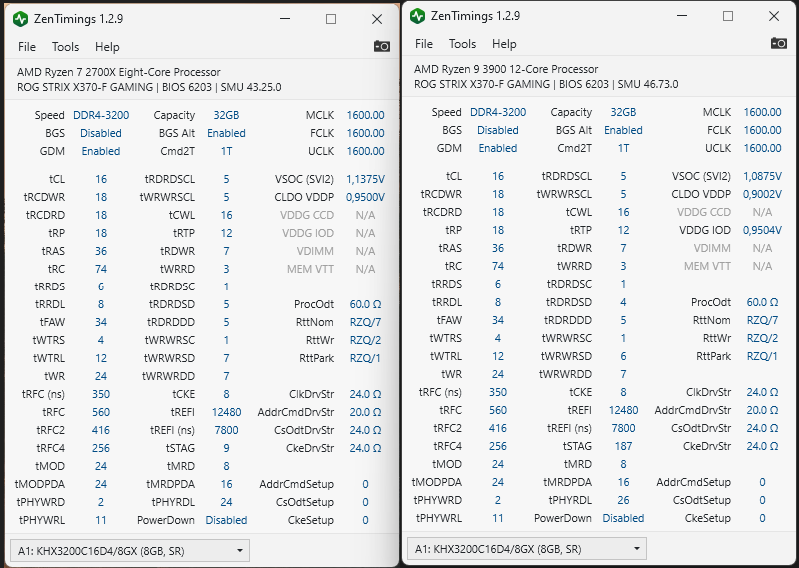Click the screenshot camera icon in Ryzen 3900 window

(779, 43)
